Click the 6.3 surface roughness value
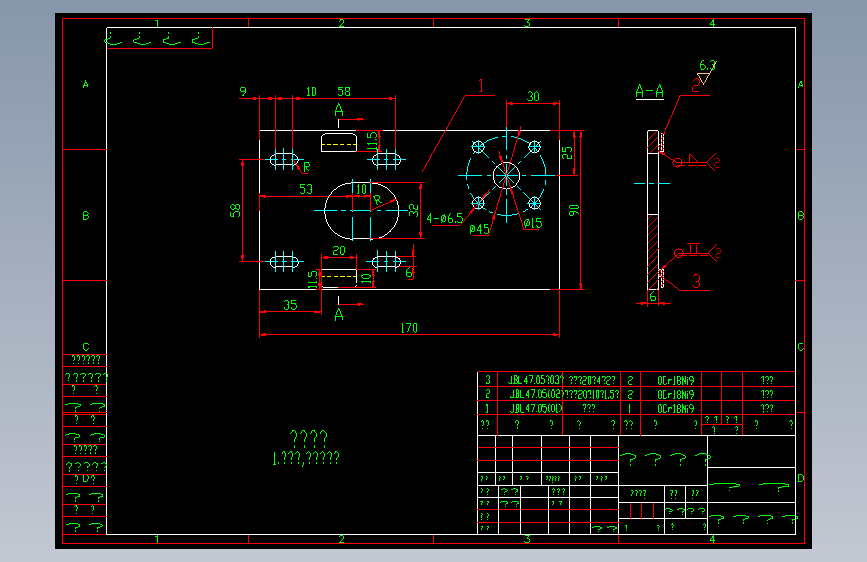The height and width of the screenshot is (562, 867). coord(707,65)
